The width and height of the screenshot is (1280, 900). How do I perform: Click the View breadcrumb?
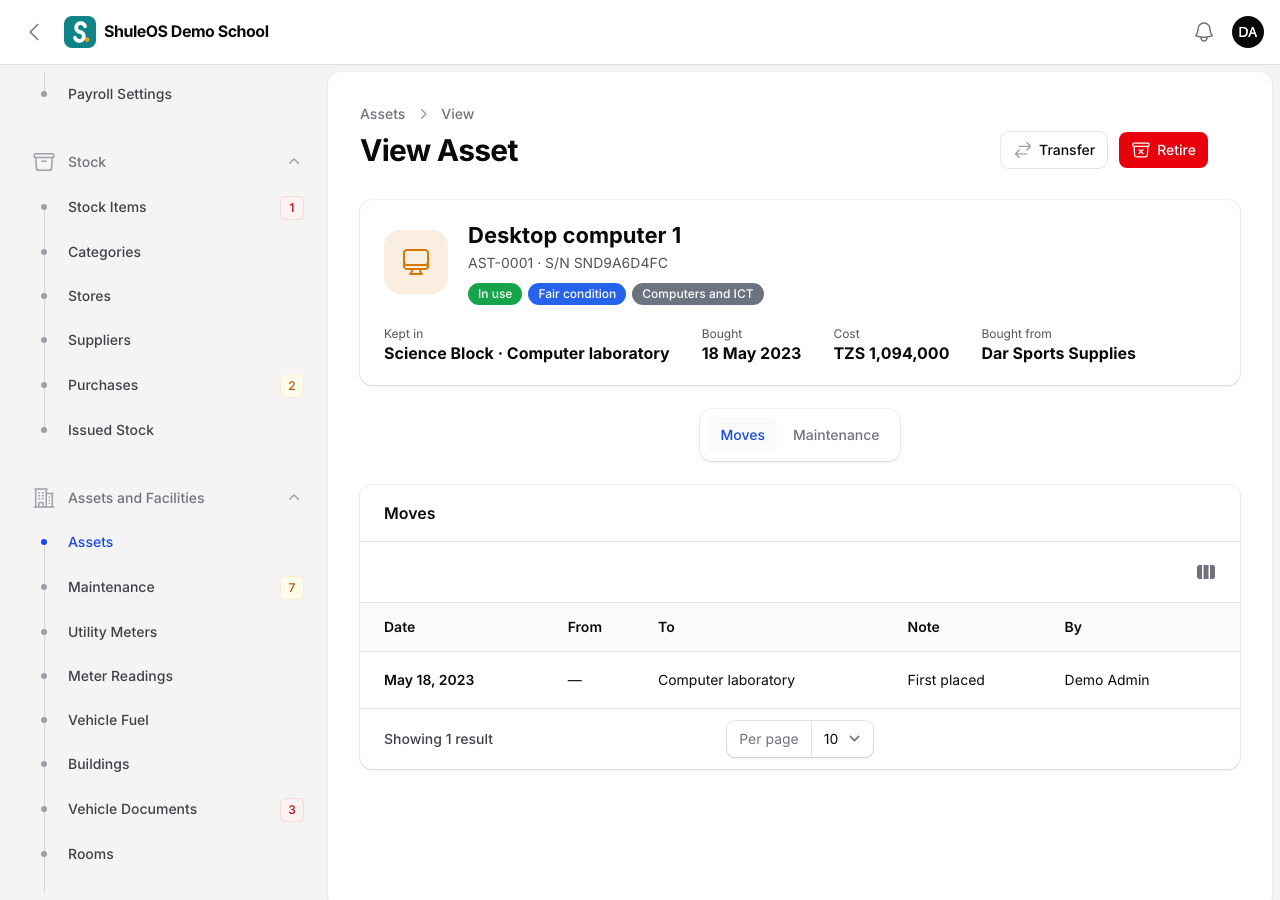(458, 114)
